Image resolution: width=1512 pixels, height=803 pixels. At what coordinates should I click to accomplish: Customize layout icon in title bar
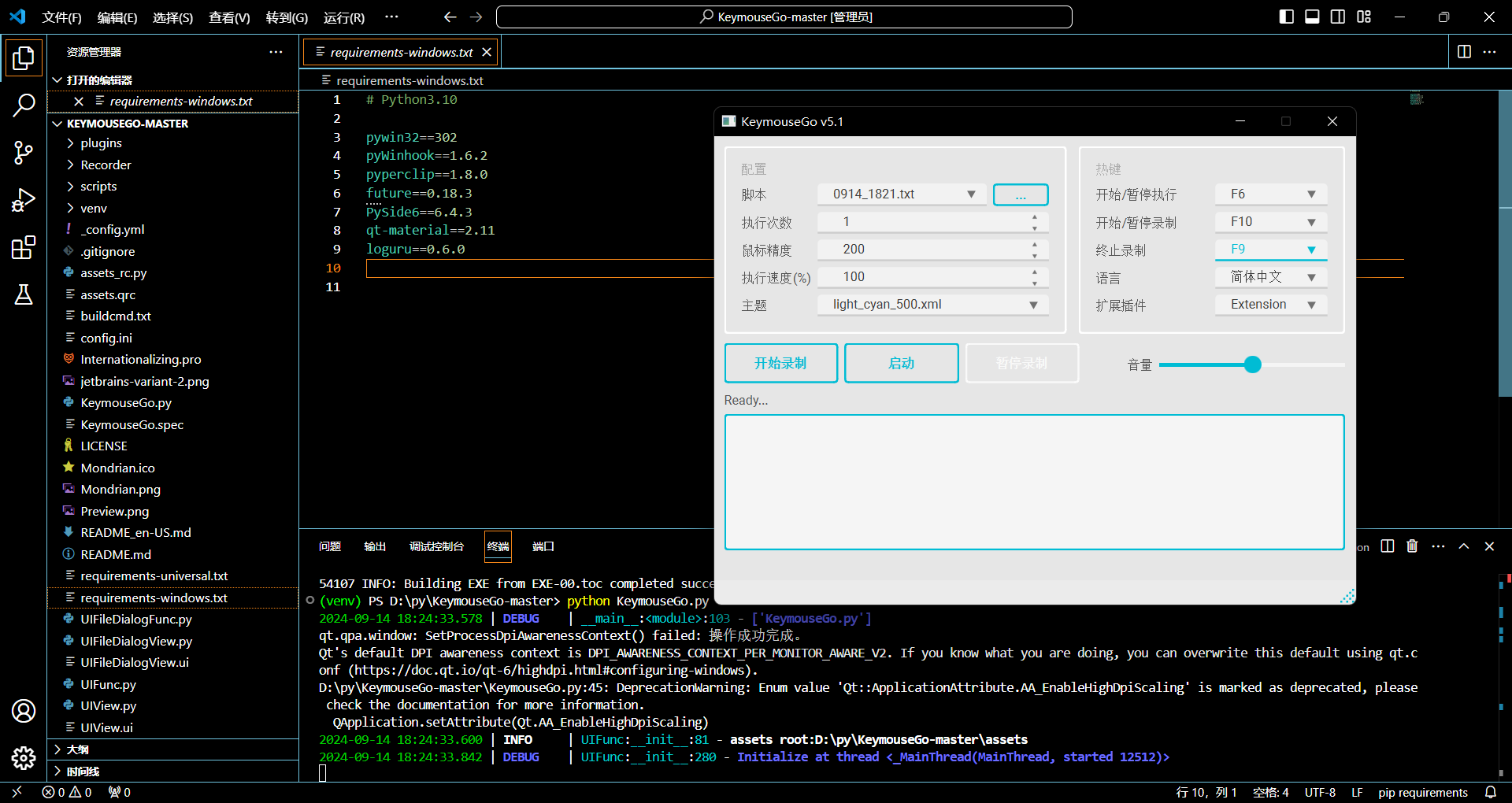(x=1364, y=17)
